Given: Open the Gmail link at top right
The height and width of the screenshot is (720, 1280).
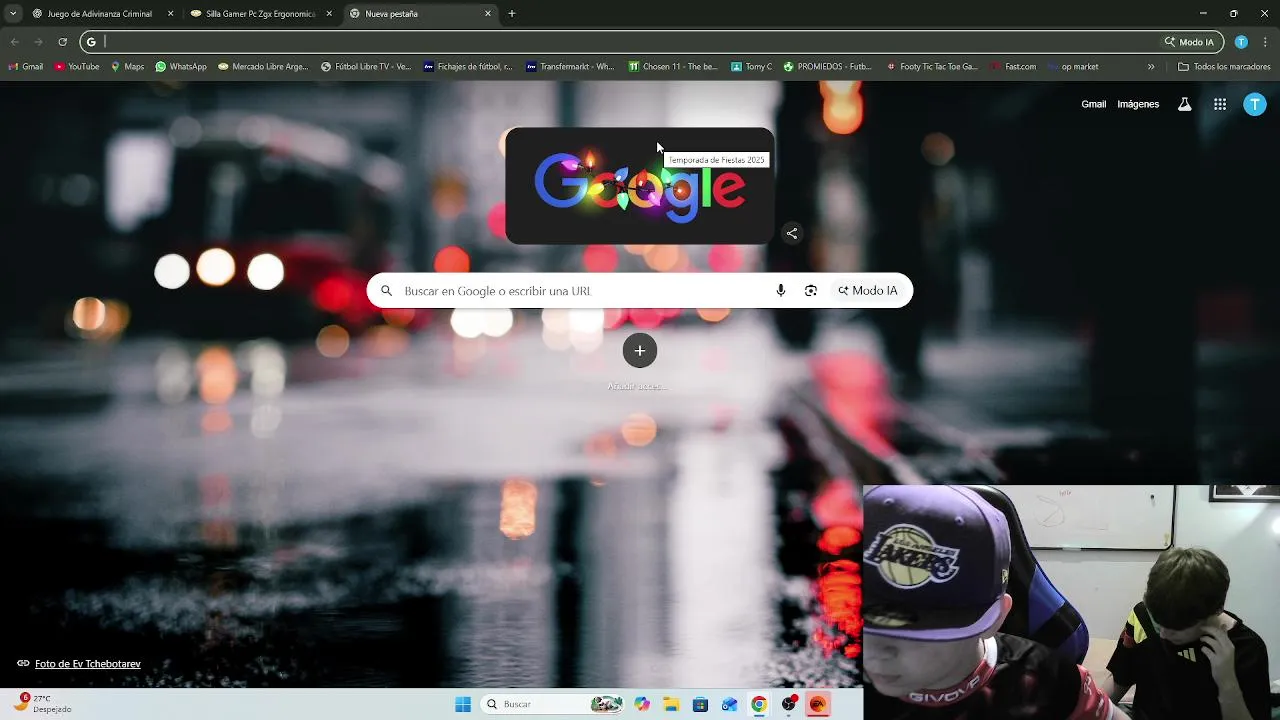Looking at the screenshot, I should click(x=1093, y=104).
